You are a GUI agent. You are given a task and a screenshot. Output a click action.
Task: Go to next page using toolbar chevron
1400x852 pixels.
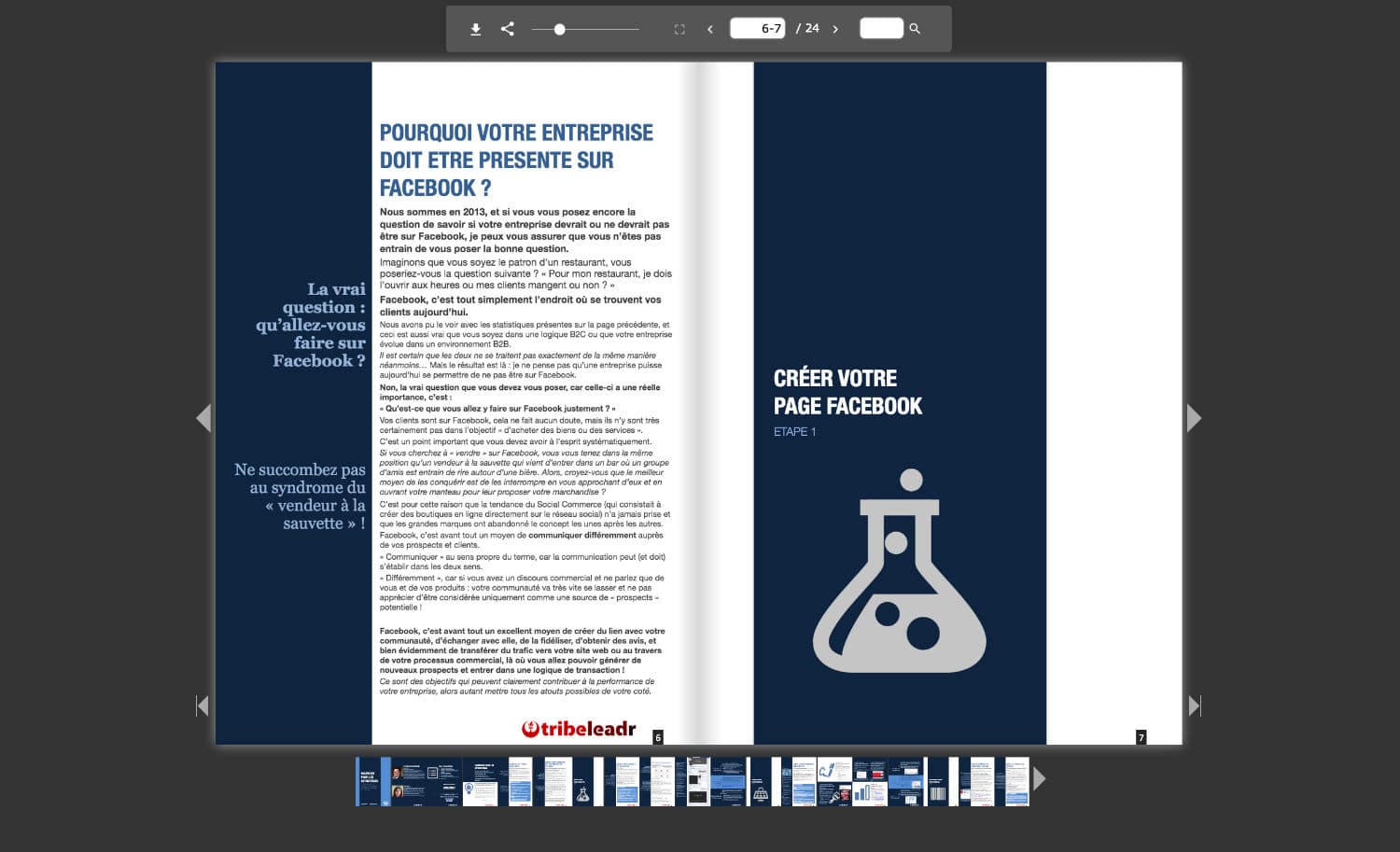pyautogui.click(x=835, y=29)
